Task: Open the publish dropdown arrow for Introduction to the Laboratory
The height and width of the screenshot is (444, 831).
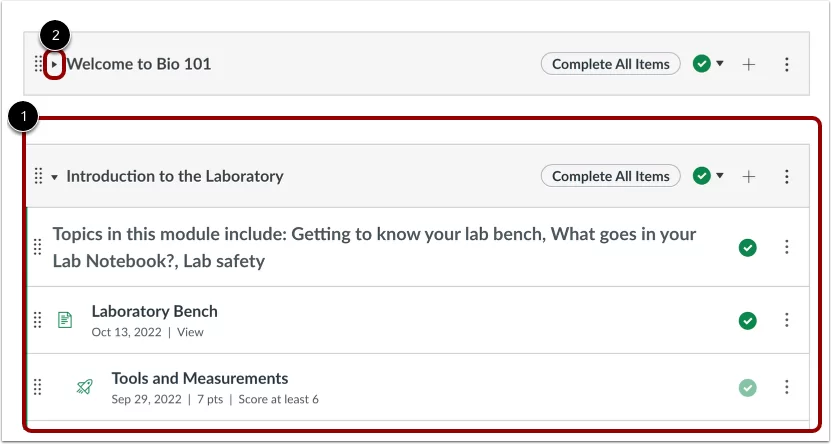Action: pos(720,175)
